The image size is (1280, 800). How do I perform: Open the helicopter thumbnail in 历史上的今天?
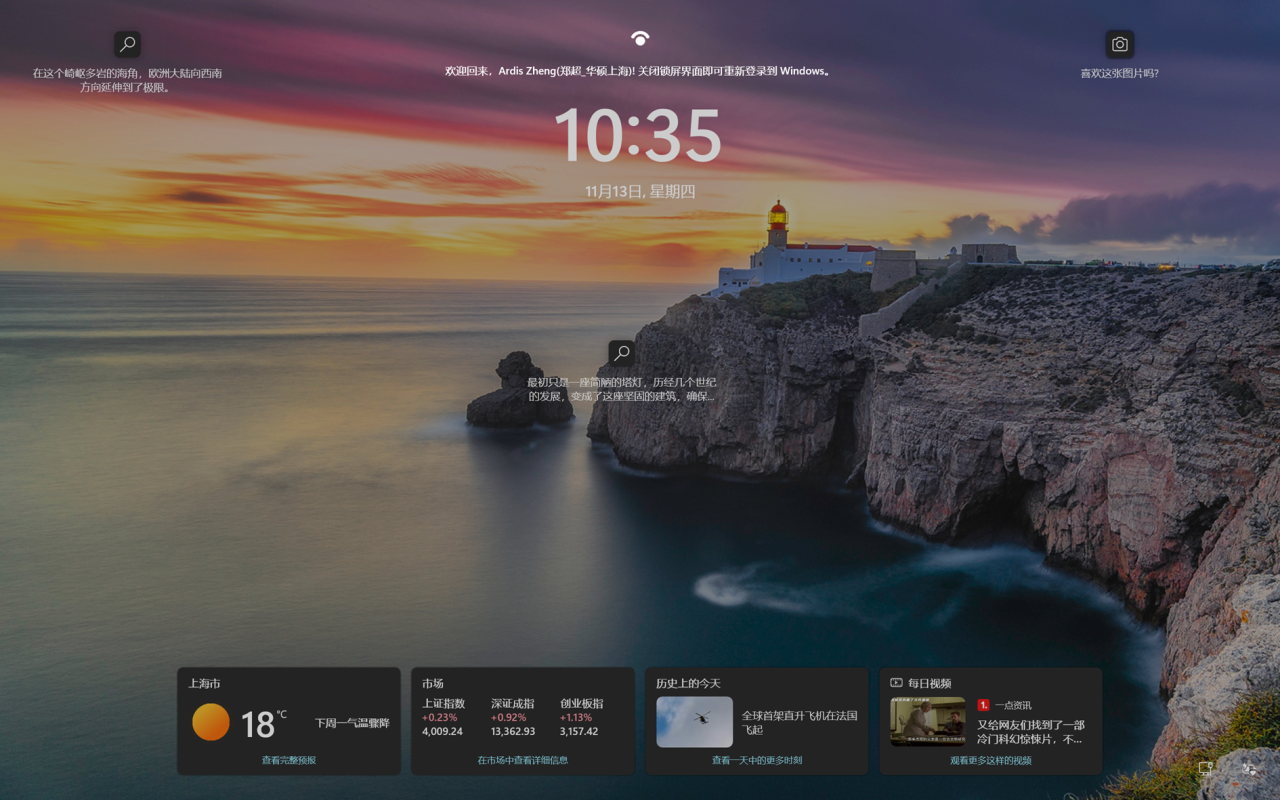tap(694, 722)
